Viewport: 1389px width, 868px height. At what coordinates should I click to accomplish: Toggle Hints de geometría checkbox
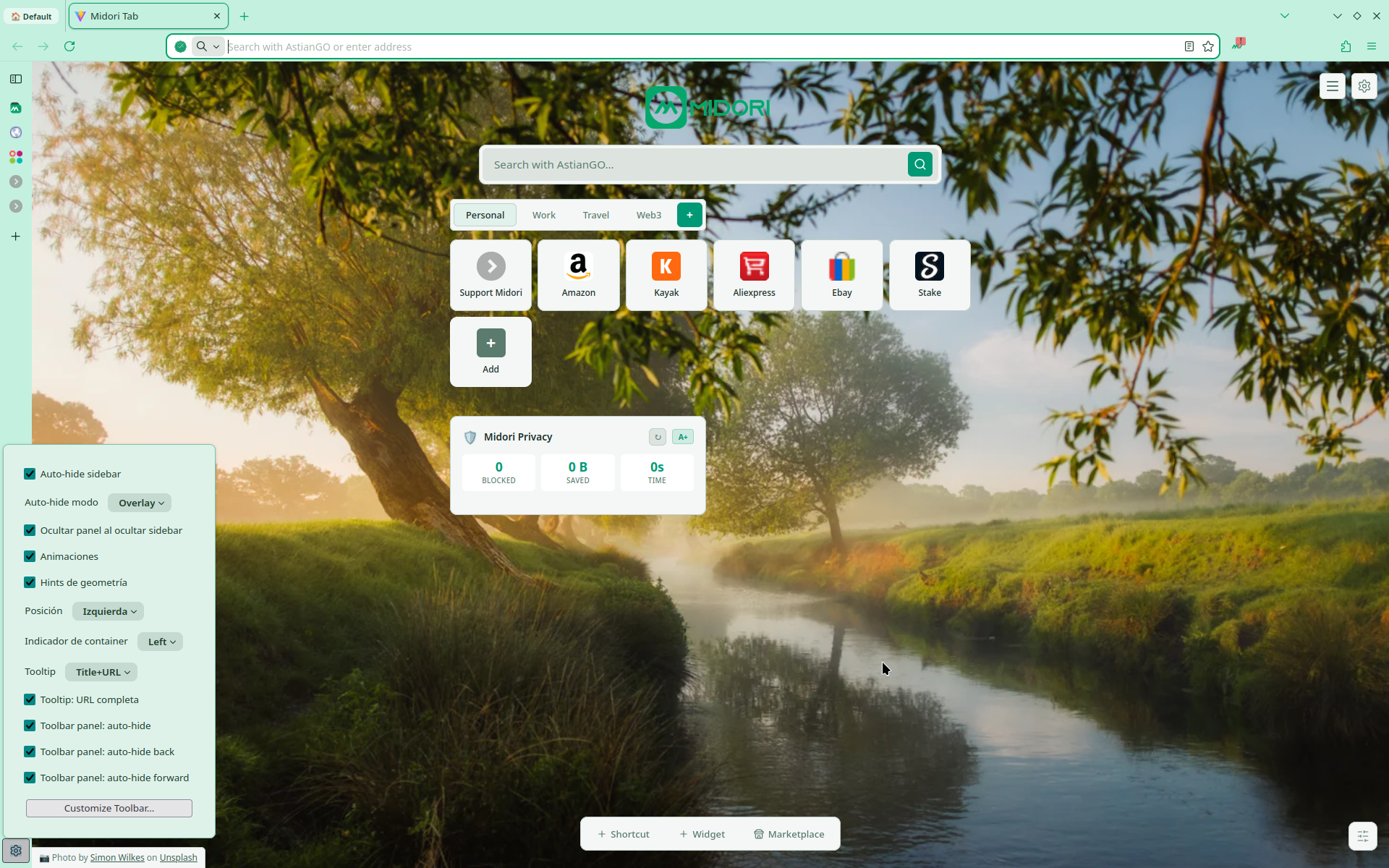30,582
